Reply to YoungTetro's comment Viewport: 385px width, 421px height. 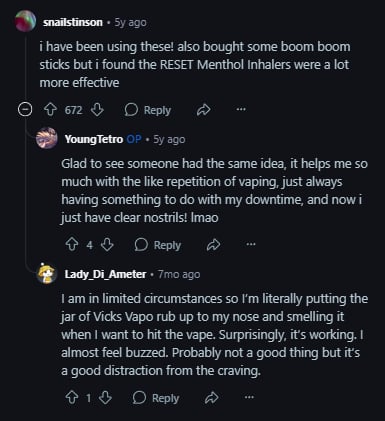[158, 245]
